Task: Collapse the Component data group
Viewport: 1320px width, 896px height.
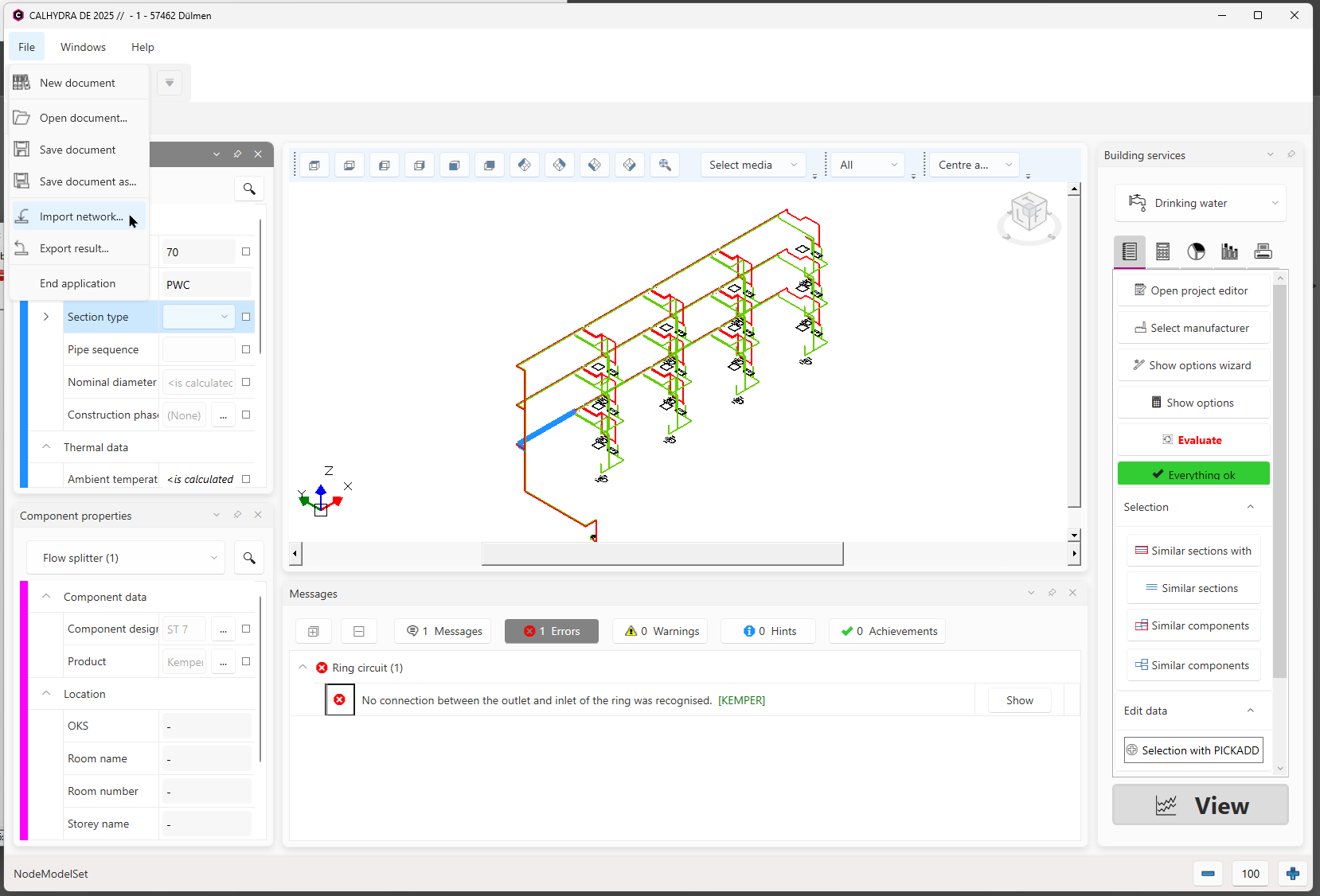Action: pyautogui.click(x=46, y=596)
